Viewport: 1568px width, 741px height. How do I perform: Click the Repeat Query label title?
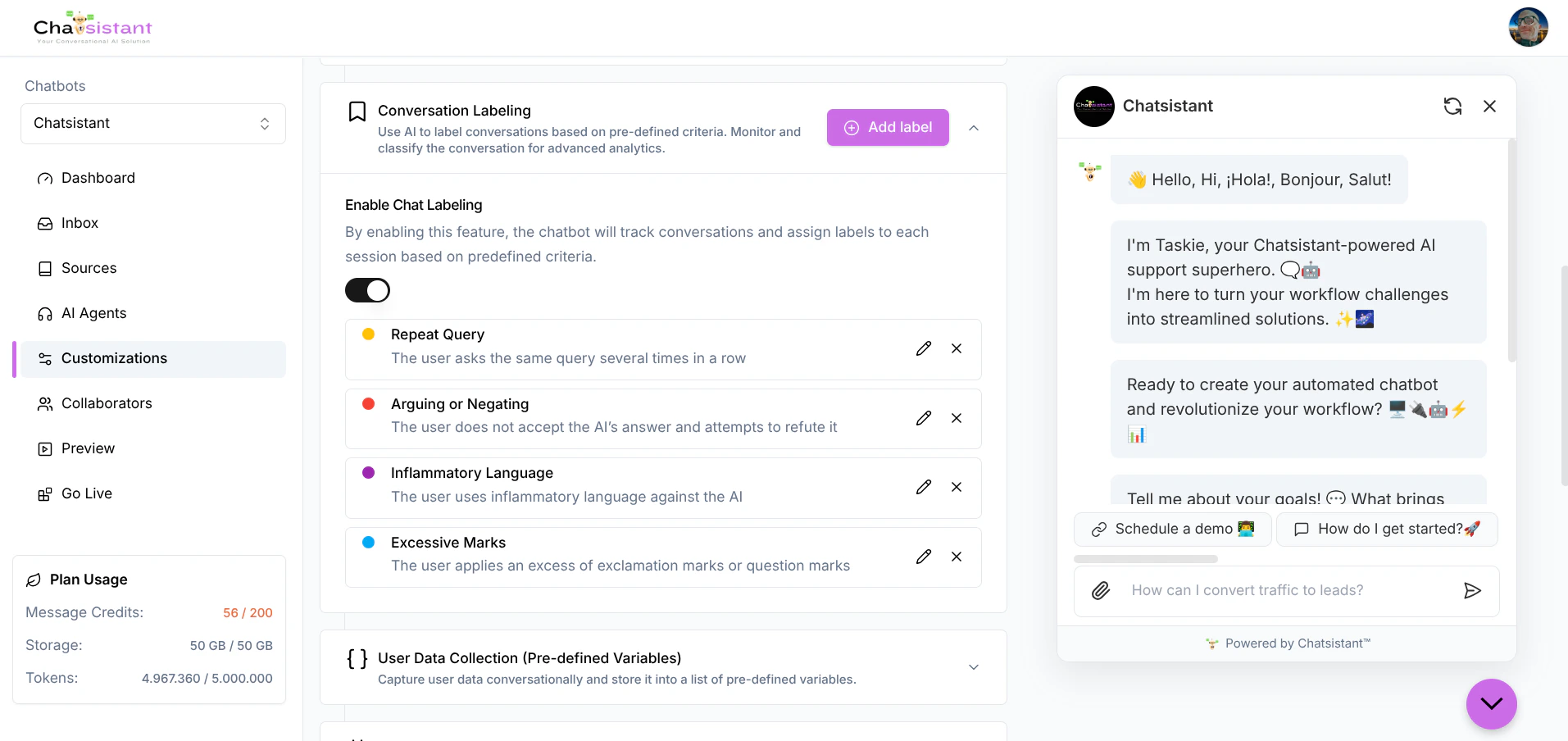pos(438,334)
